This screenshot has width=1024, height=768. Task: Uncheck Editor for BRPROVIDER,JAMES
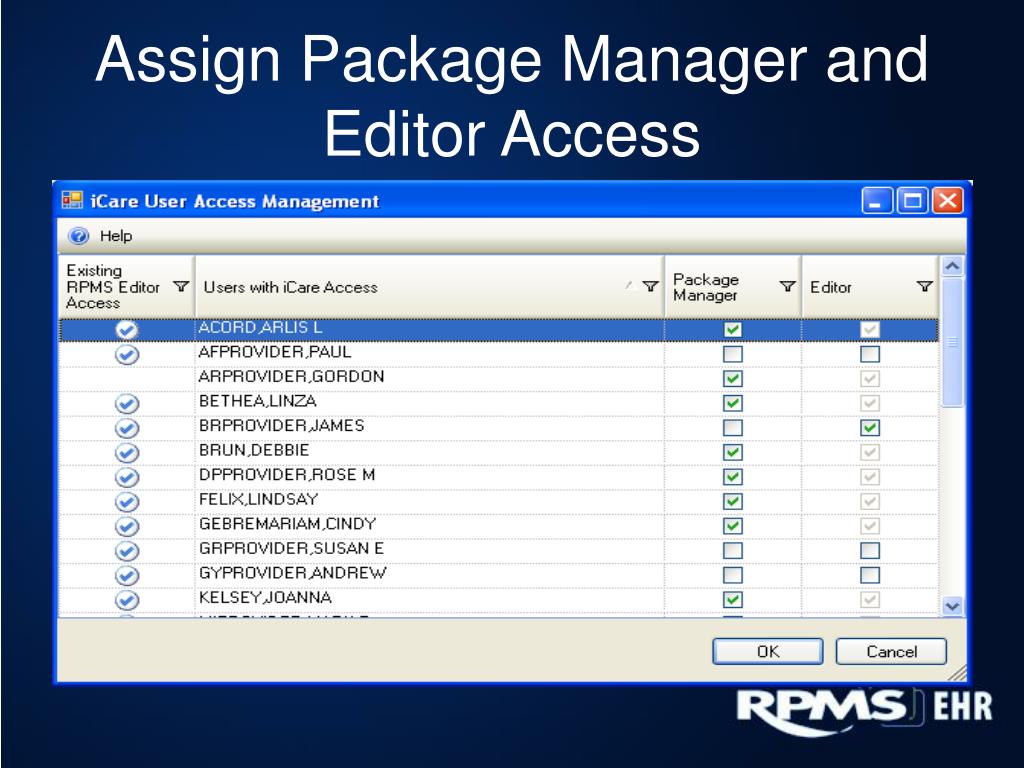pos(870,428)
